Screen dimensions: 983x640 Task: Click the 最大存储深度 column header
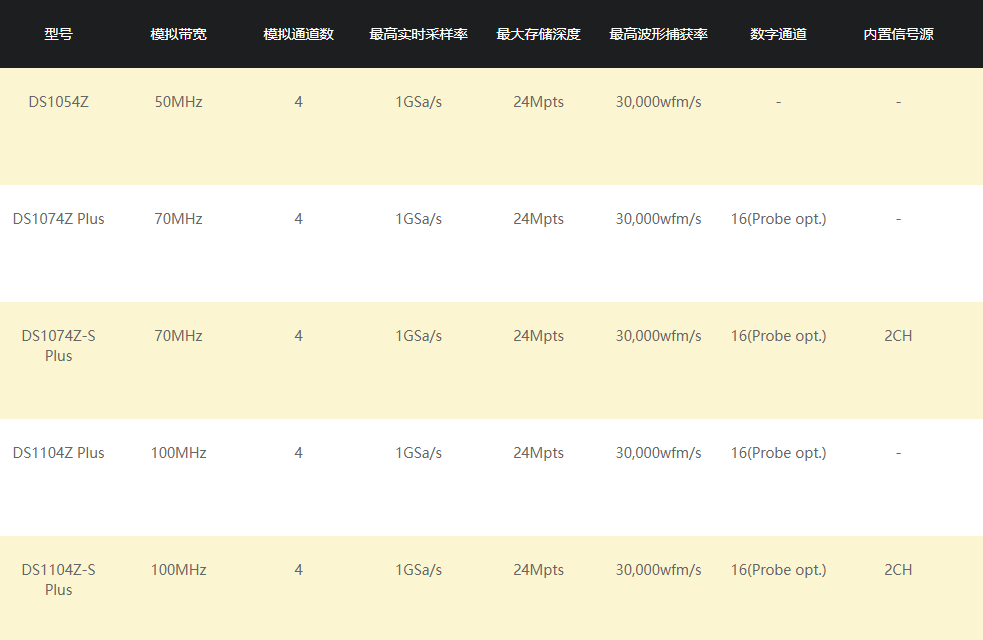pos(539,34)
